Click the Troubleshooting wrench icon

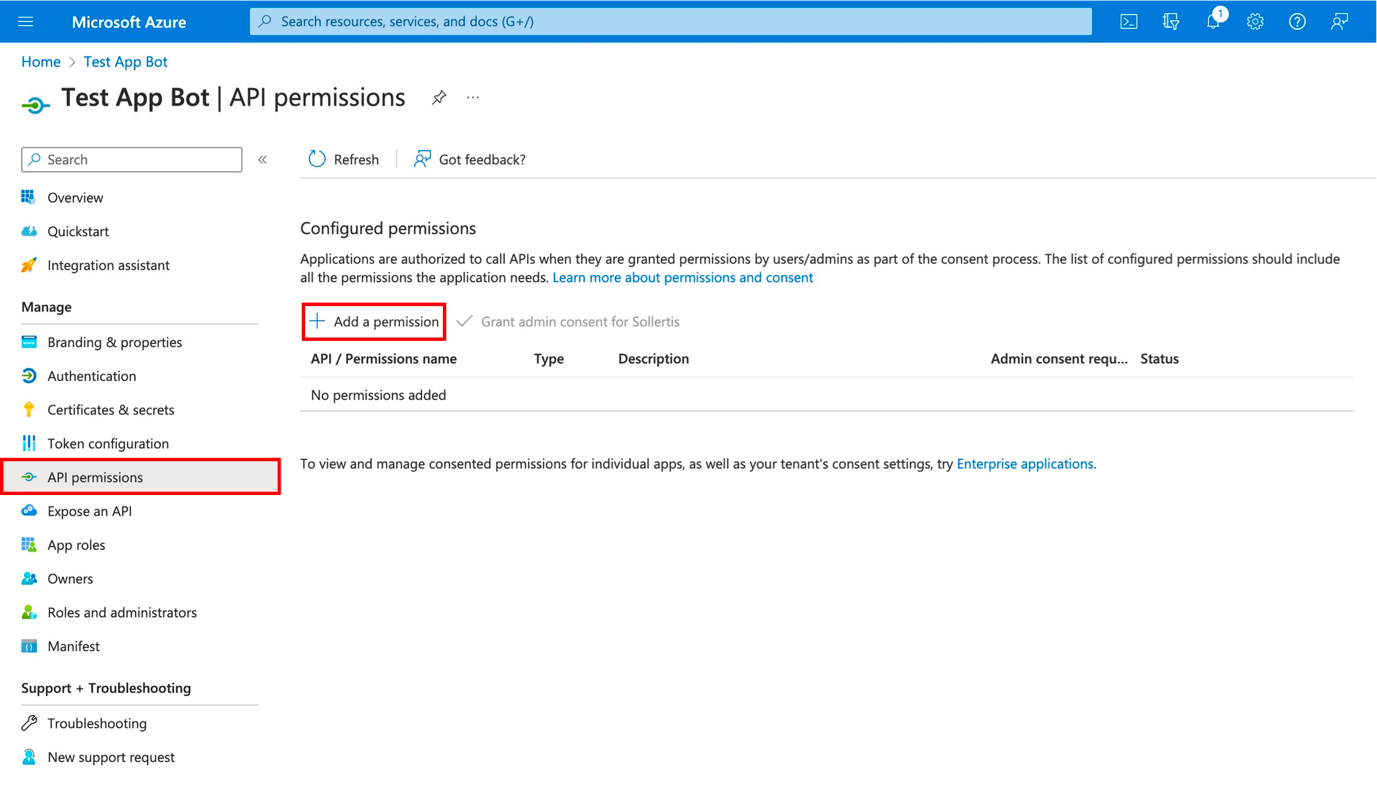[x=29, y=723]
